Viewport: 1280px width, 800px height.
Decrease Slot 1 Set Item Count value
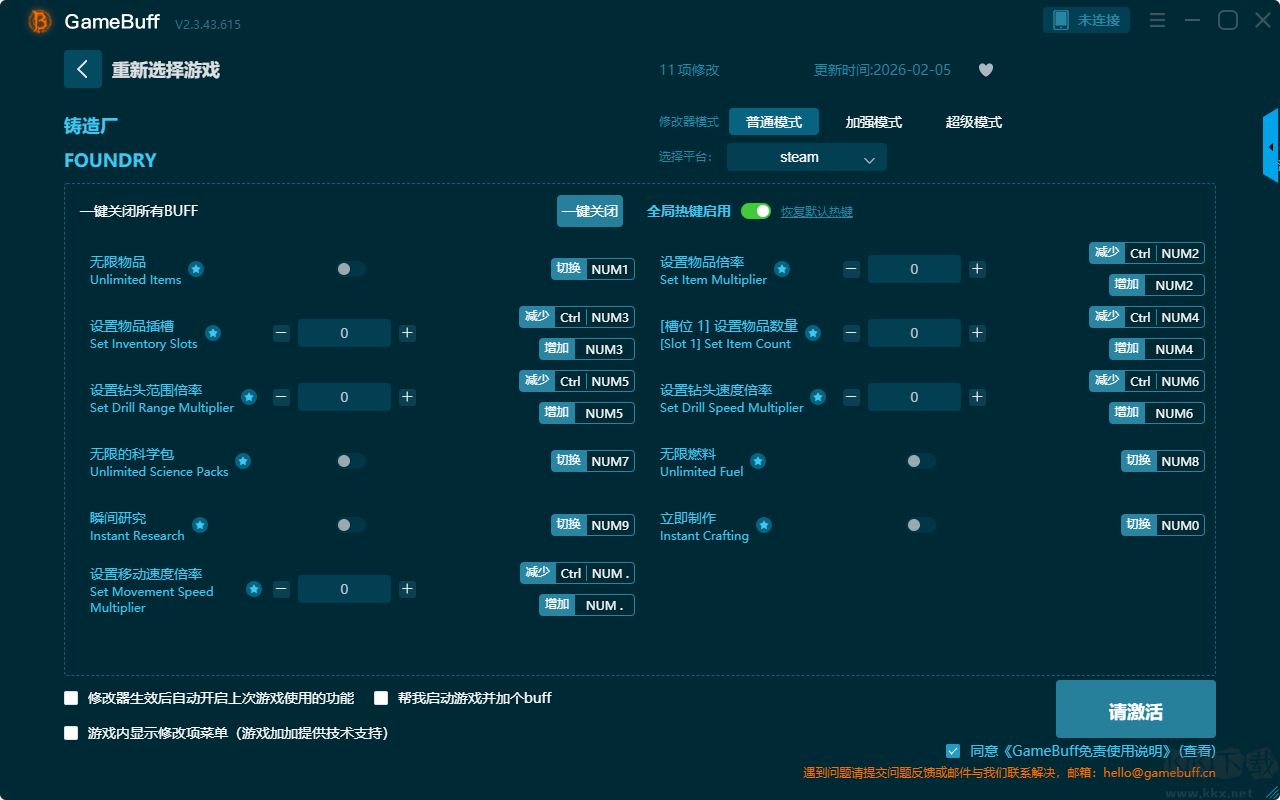851,333
